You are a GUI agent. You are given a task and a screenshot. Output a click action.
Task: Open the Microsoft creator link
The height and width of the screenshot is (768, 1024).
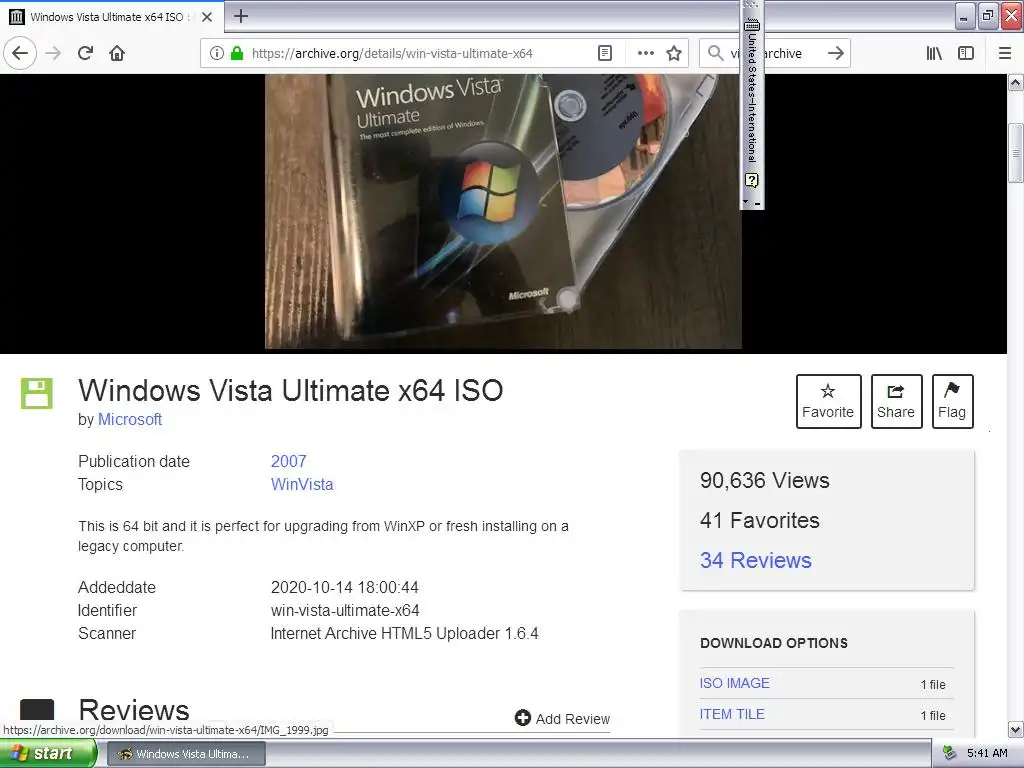[130, 419]
